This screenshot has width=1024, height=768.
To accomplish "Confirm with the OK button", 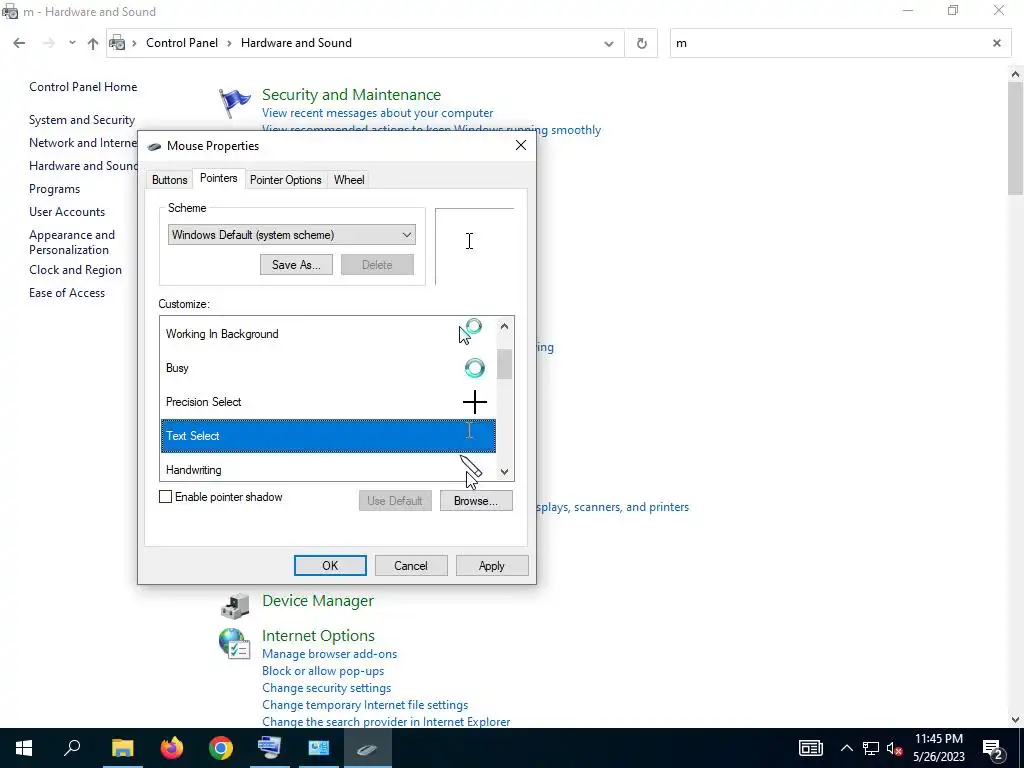I will (330, 566).
